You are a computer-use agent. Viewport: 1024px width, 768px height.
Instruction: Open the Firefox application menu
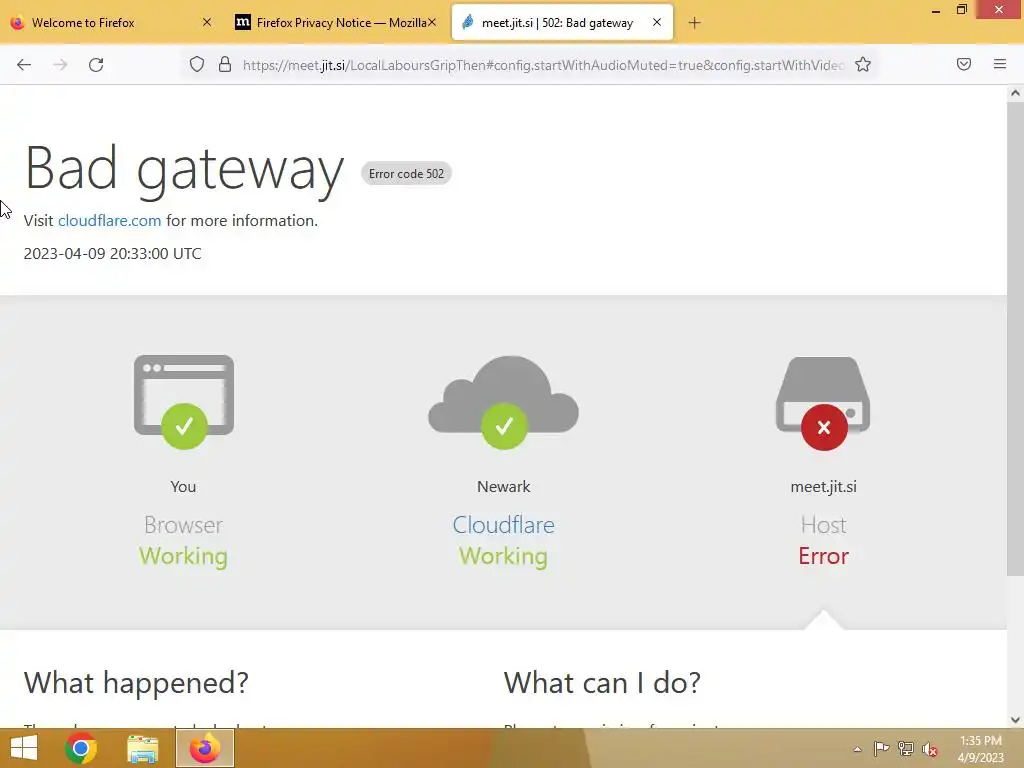click(999, 64)
